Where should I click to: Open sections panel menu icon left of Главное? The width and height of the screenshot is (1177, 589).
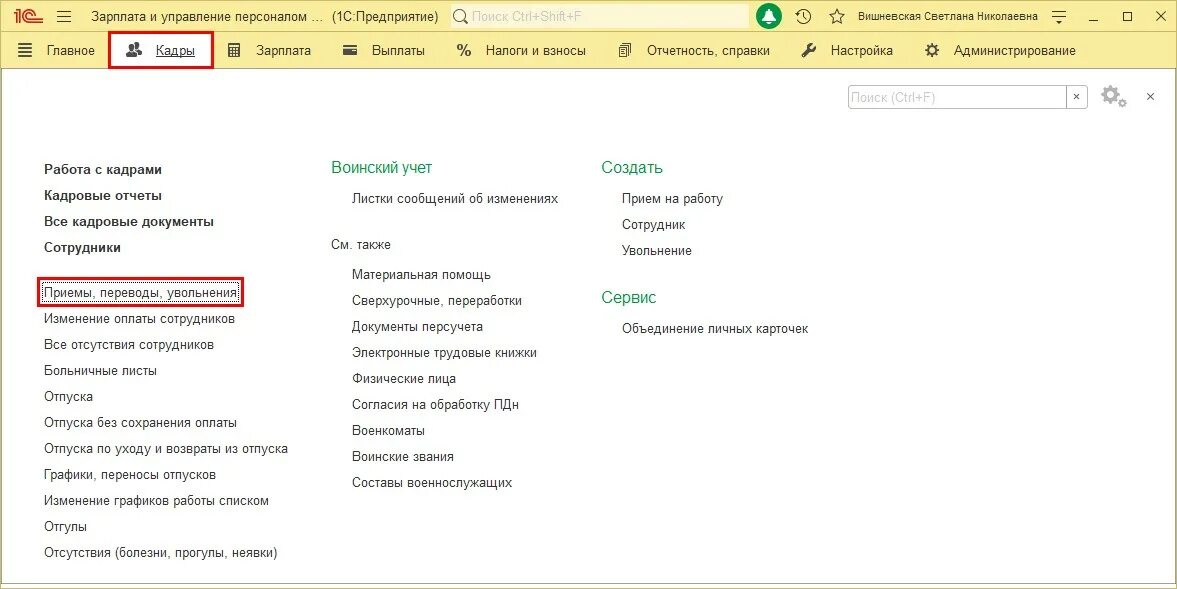coord(25,50)
